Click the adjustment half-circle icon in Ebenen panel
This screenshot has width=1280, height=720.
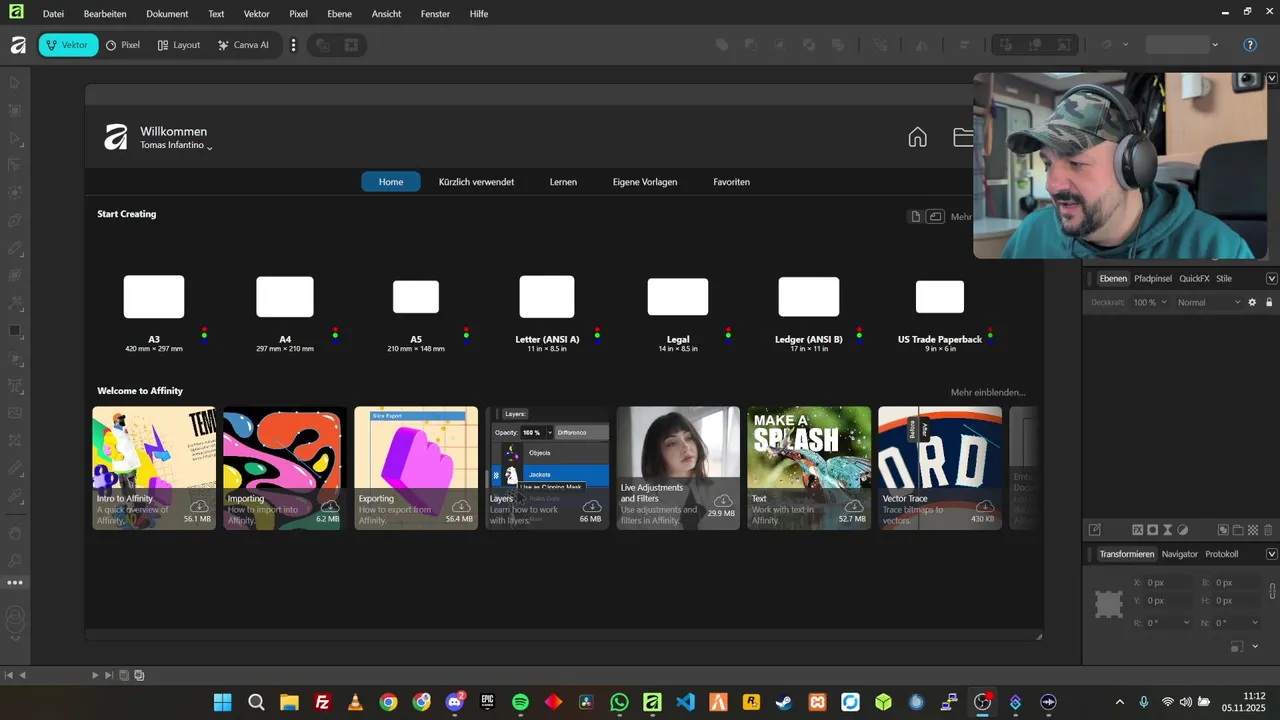[x=1182, y=530]
